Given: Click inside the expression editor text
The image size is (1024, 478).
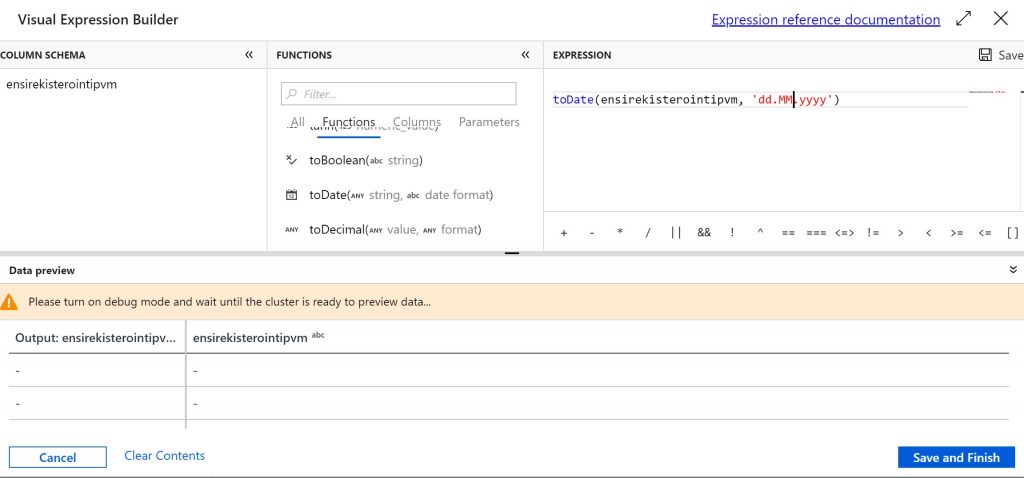Looking at the screenshot, I should point(696,100).
